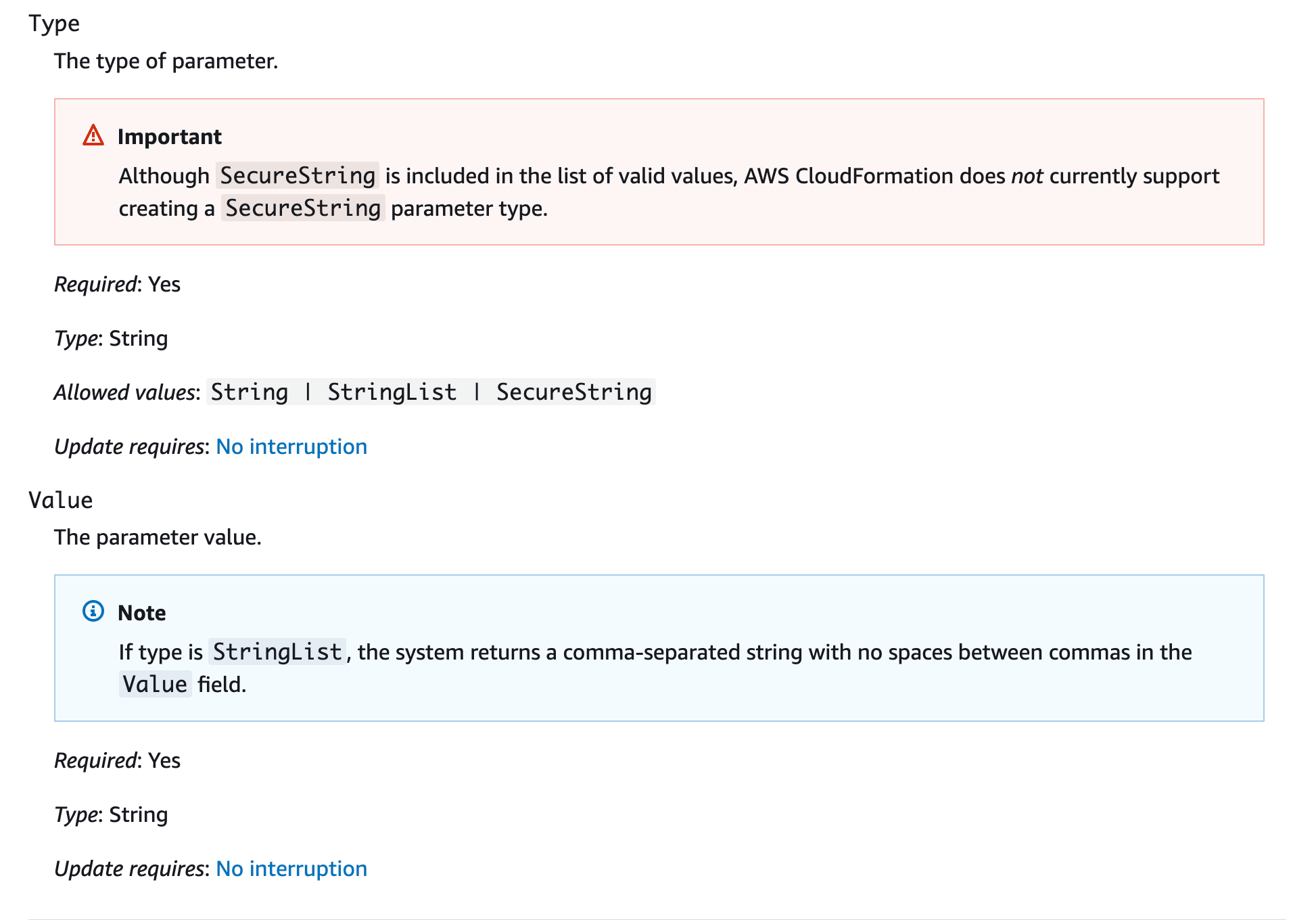Click the italic word 'not' in the Important box
The image size is (1316, 920).
tap(1027, 176)
